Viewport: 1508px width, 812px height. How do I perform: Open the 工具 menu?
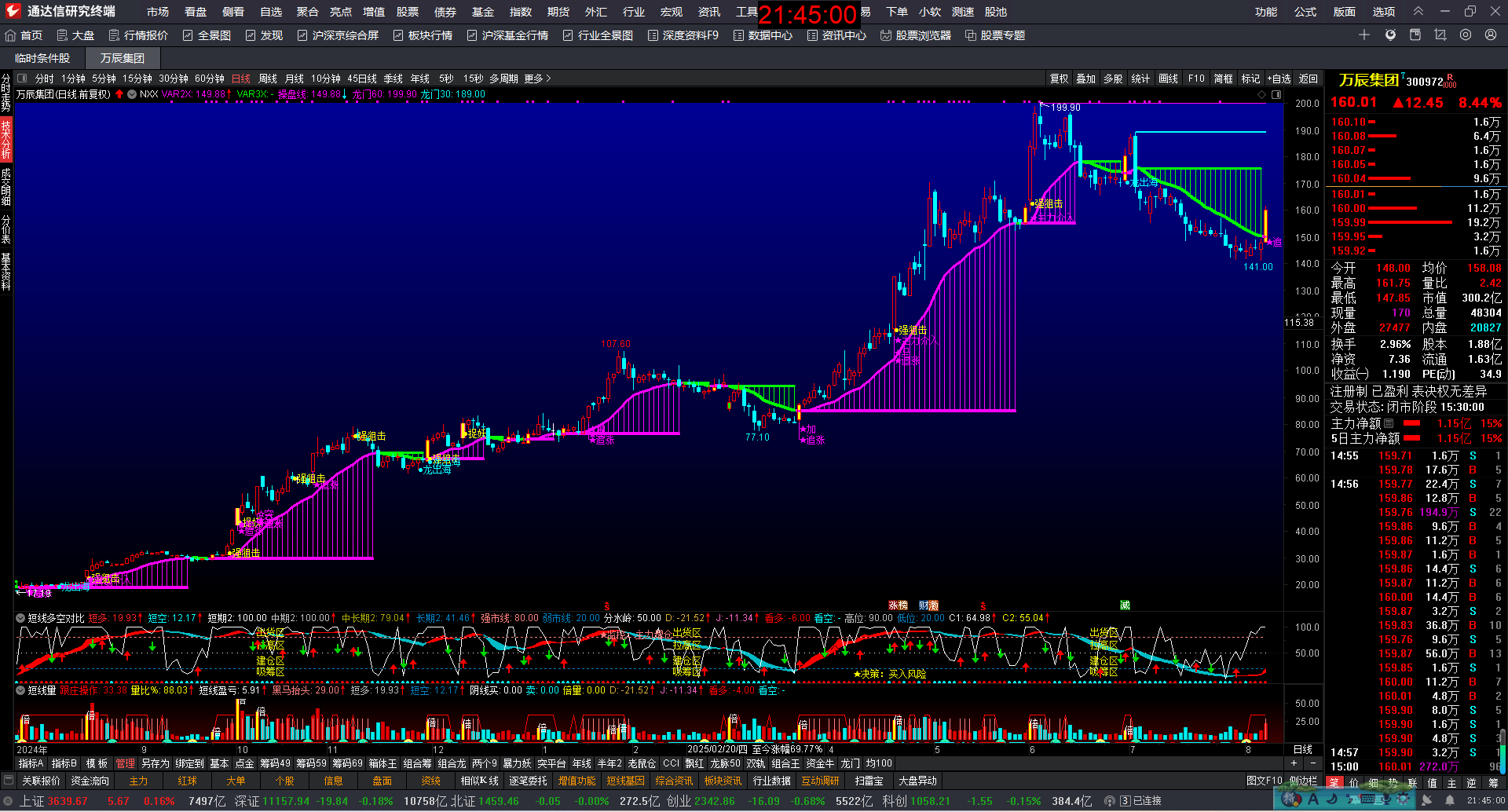(747, 12)
